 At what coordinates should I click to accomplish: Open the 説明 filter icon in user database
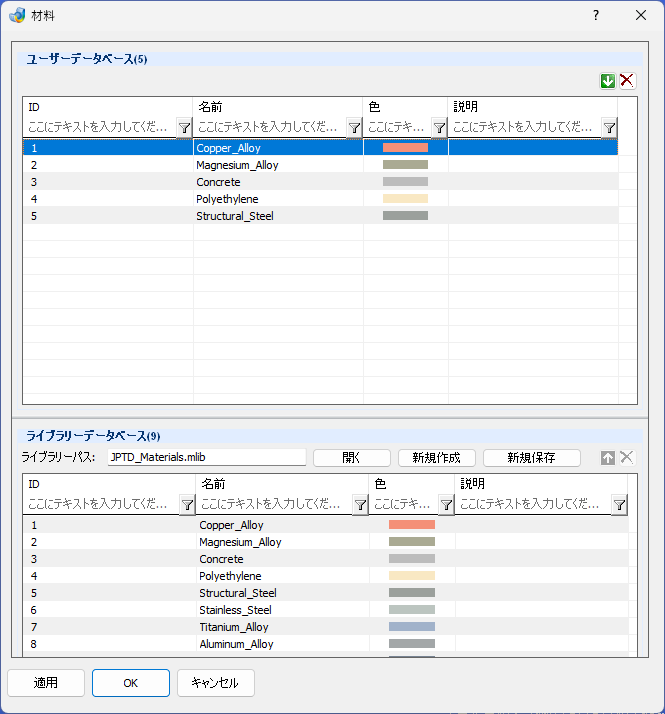[x=609, y=128]
